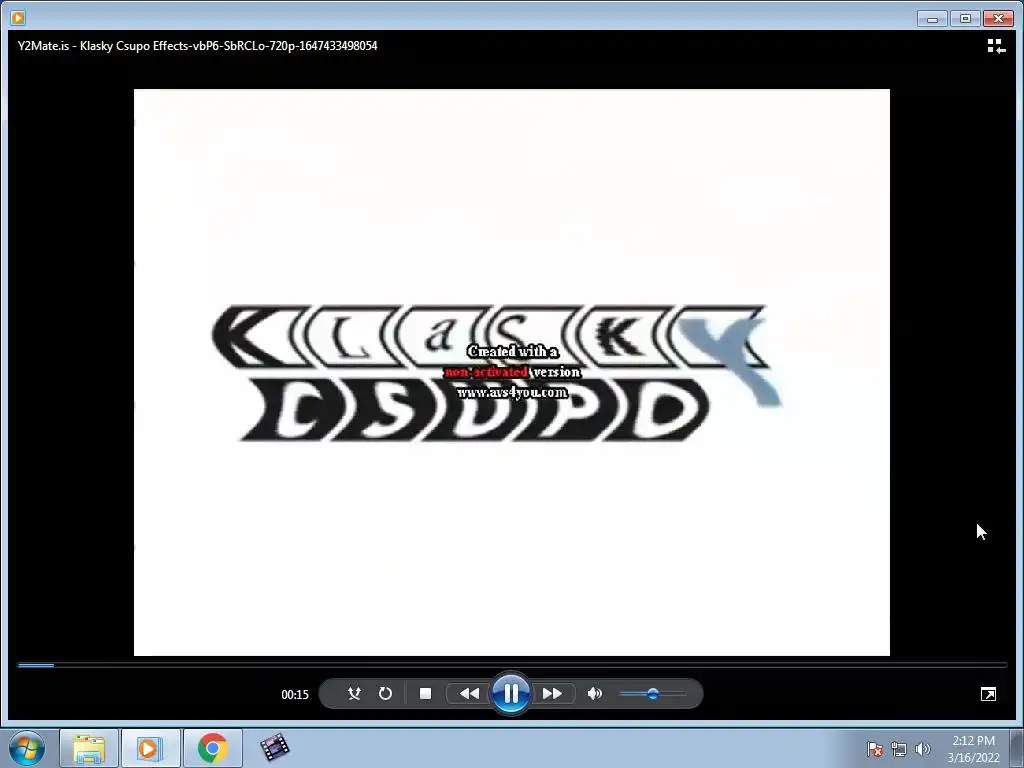Viewport: 1024px width, 768px height.
Task: Close the media player window
Action: tap(999, 18)
